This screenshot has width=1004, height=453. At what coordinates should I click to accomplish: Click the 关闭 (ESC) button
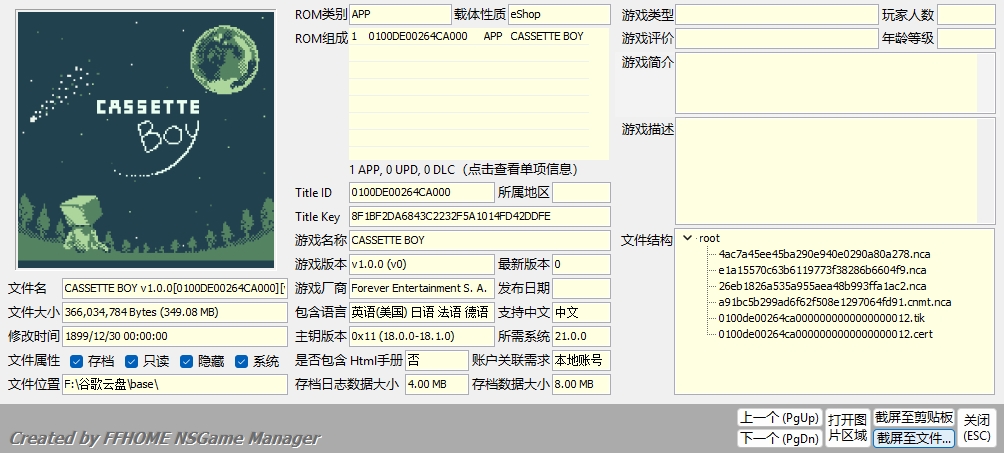977,428
